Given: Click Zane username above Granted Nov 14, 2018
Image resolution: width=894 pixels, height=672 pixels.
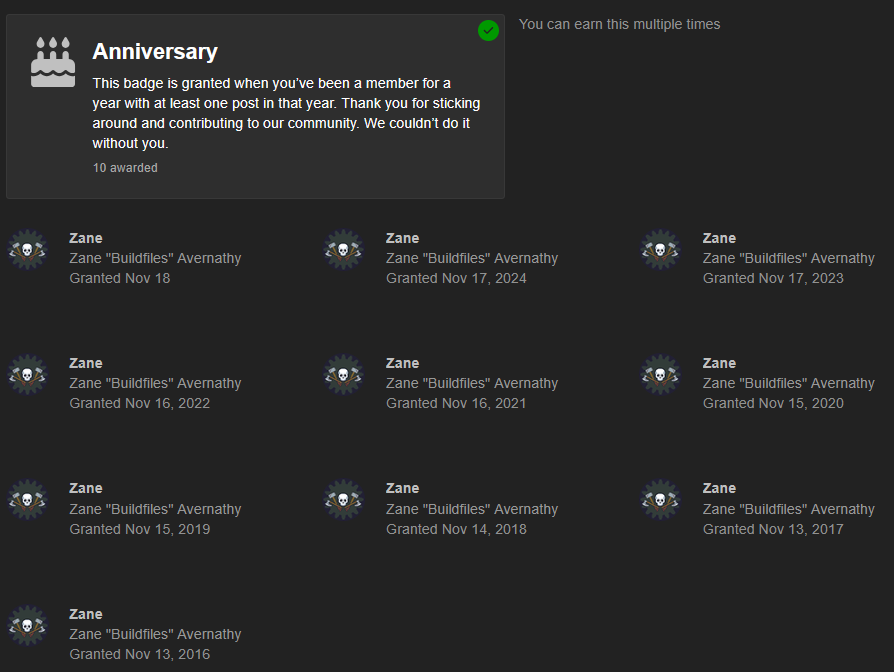Looking at the screenshot, I should coord(402,488).
